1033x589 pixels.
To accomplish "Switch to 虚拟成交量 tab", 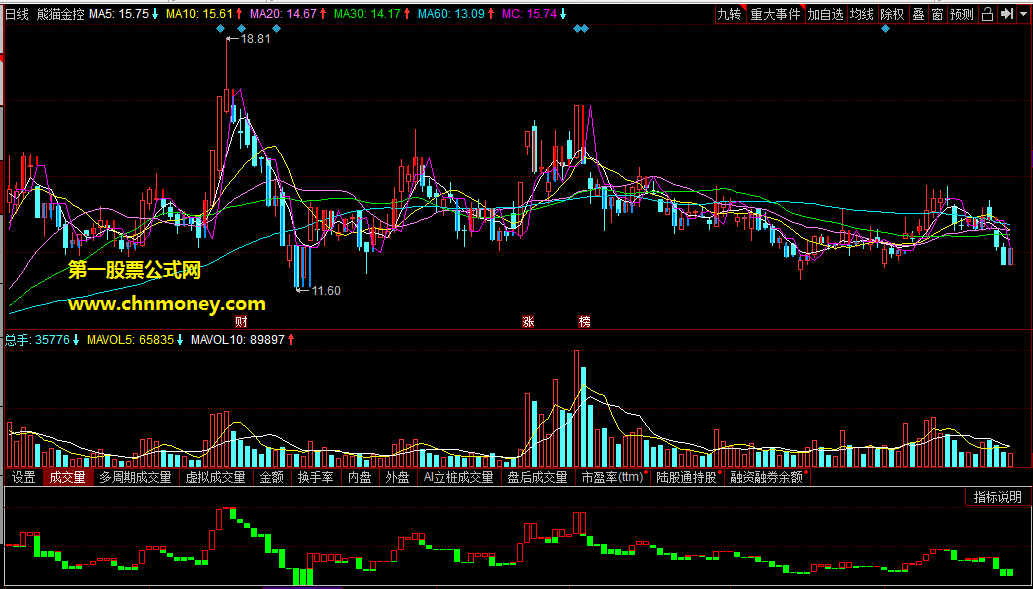I will (x=215, y=477).
